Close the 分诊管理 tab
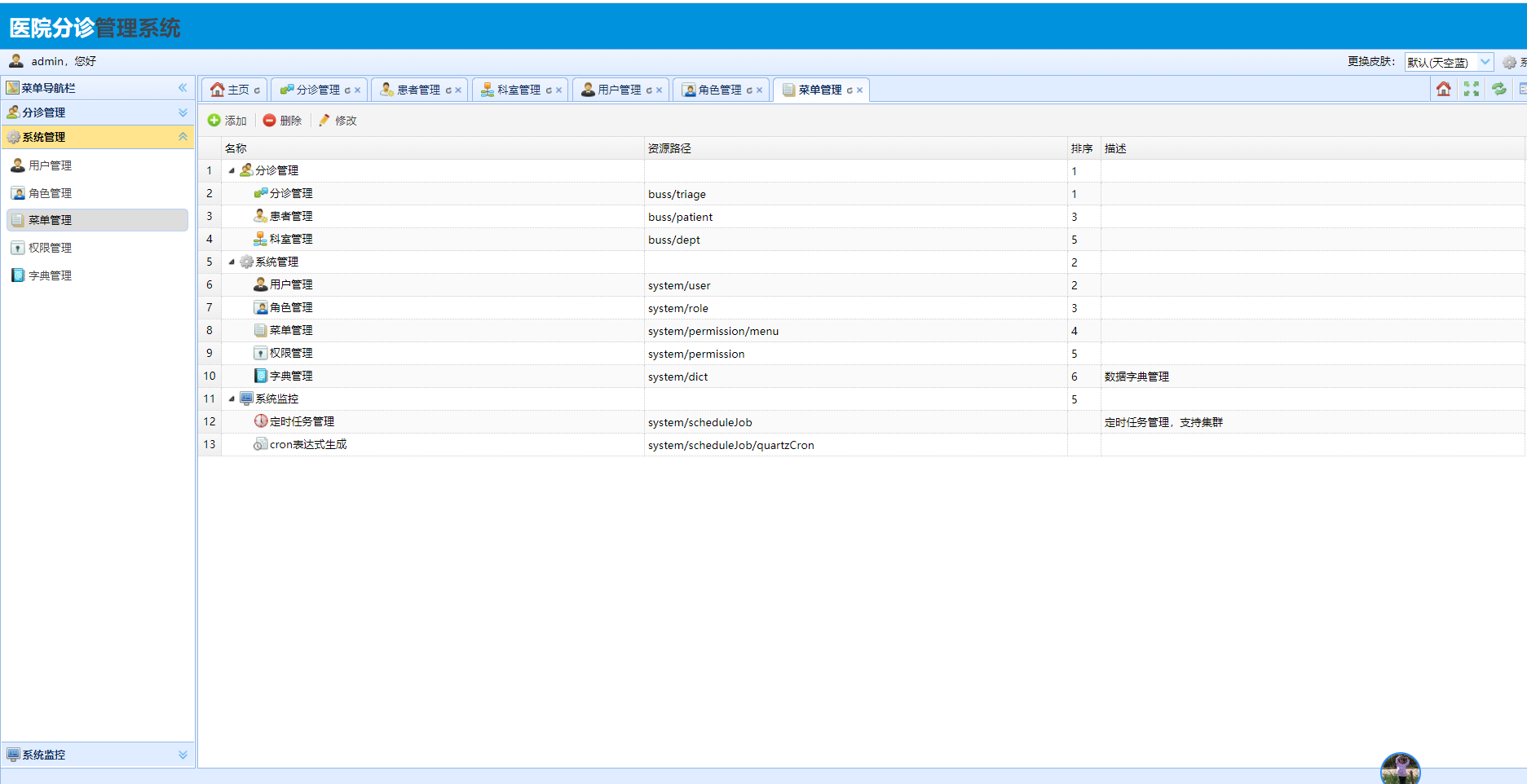The width and height of the screenshot is (1527, 784). coord(357,90)
